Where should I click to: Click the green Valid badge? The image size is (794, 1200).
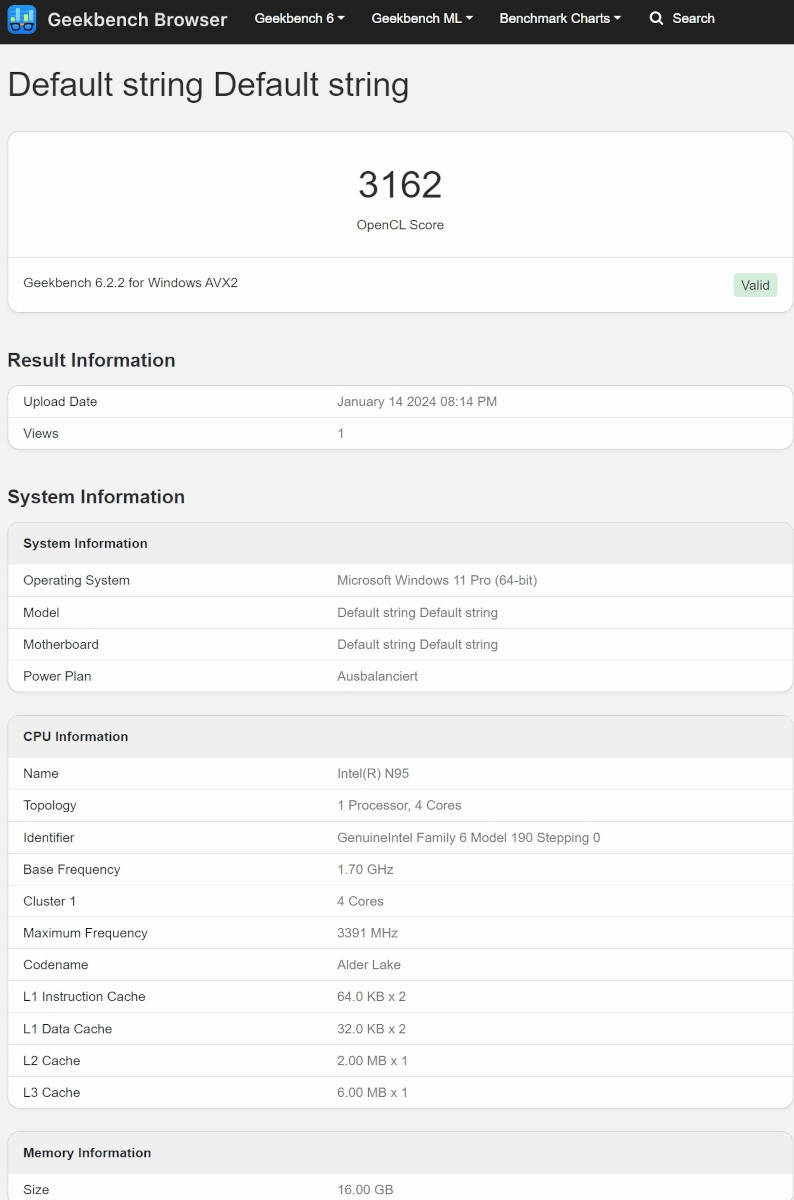click(755, 285)
